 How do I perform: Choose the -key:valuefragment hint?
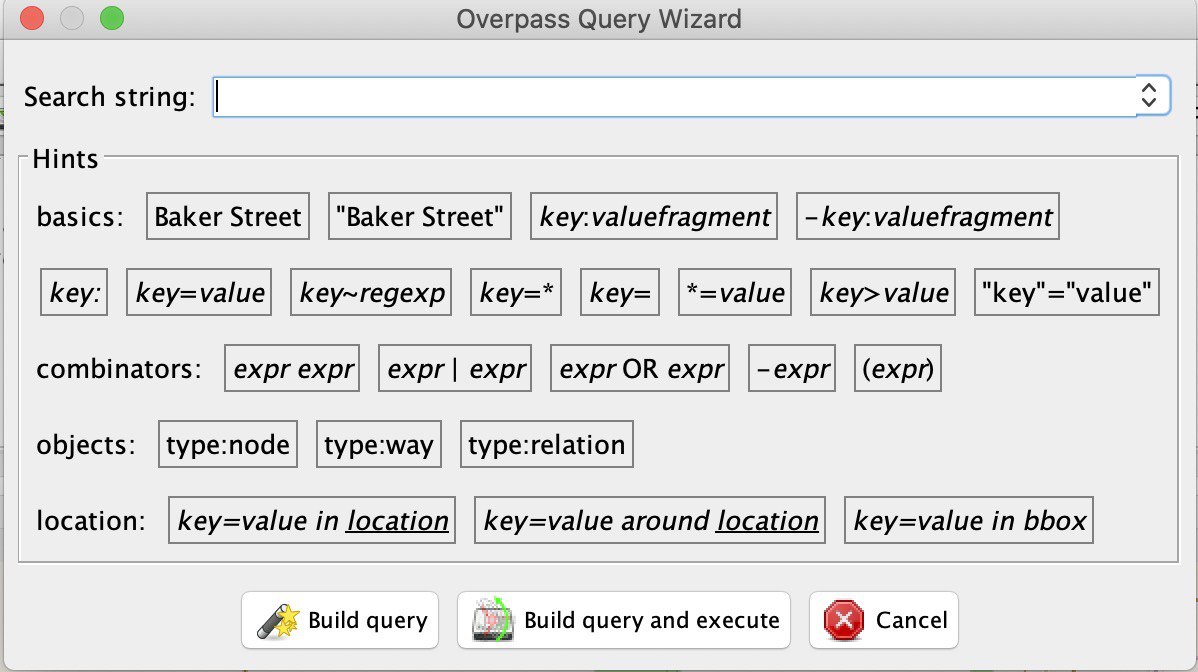click(x=928, y=216)
